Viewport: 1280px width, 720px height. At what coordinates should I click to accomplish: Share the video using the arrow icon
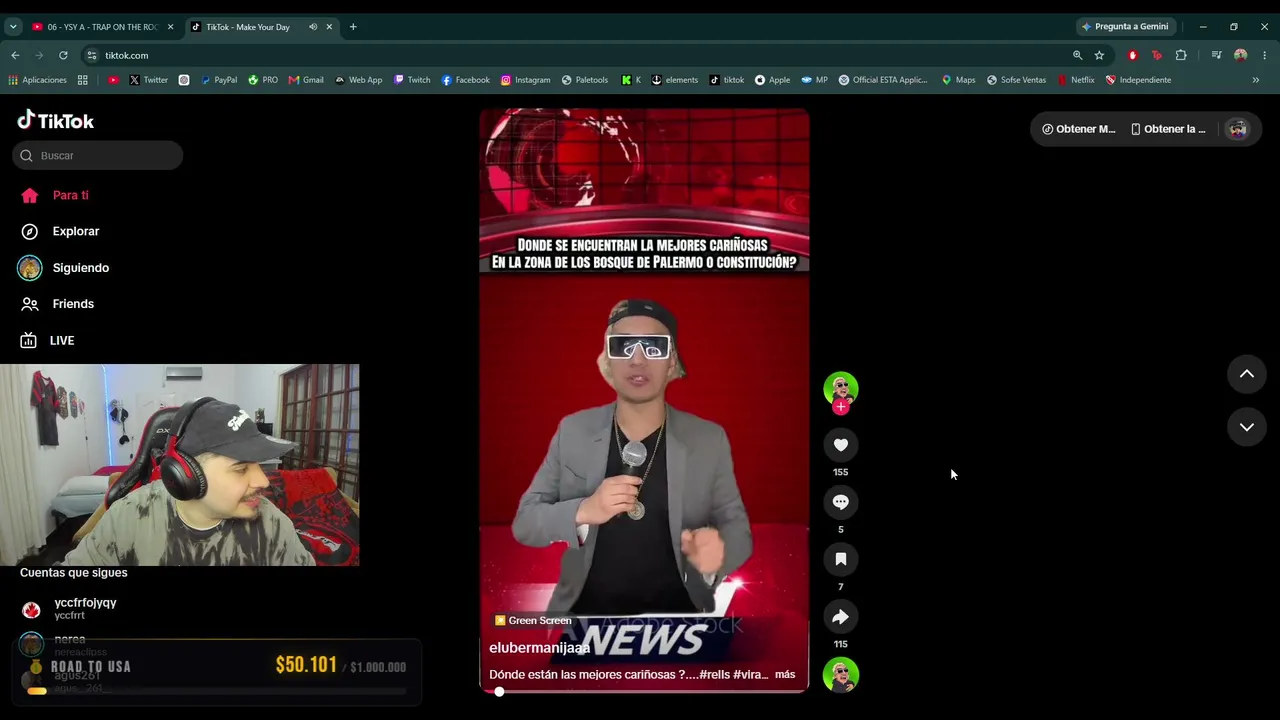[x=840, y=617]
